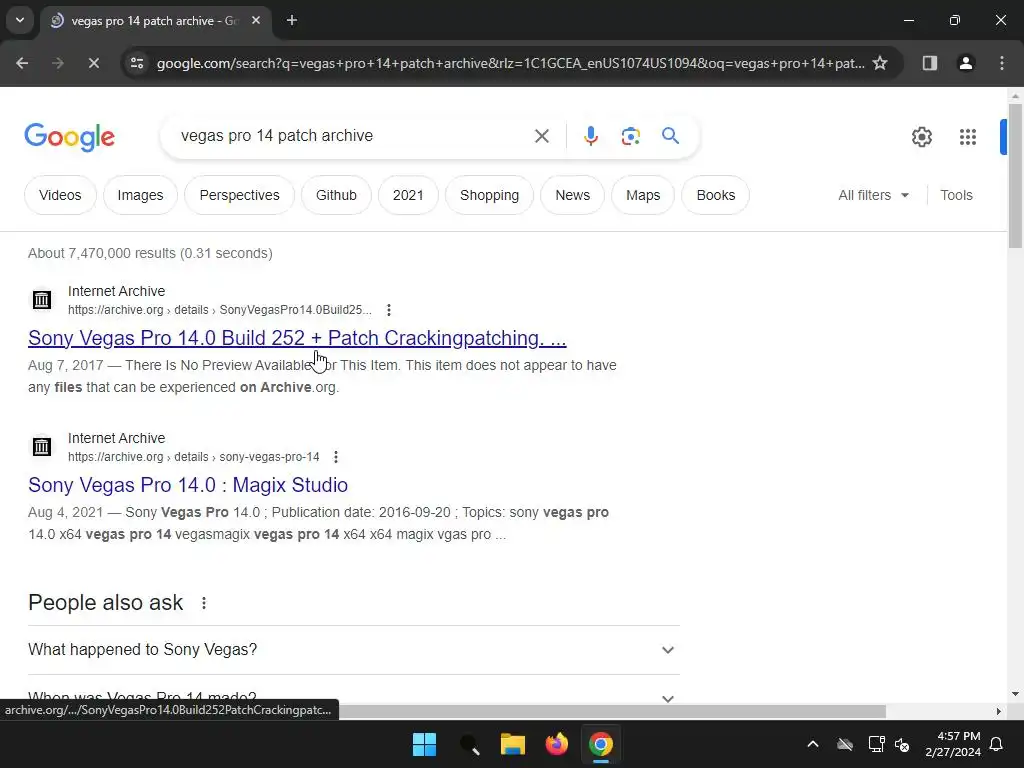Image resolution: width=1024 pixels, height=768 pixels.
Task: Open the notification bell
Action: 997,744
